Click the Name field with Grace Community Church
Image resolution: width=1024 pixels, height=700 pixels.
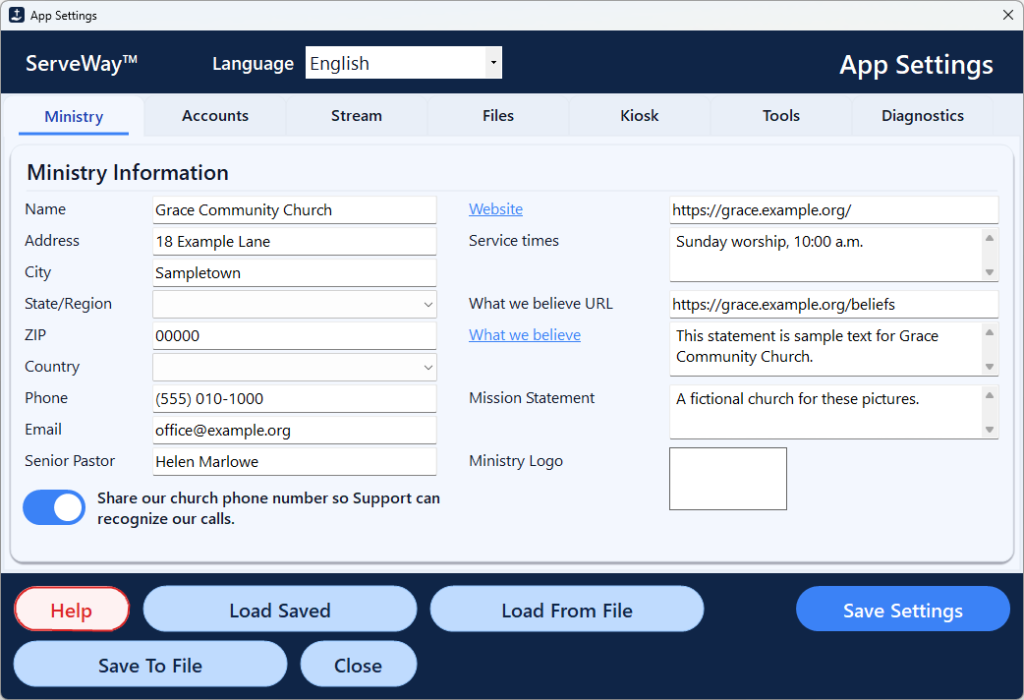point(295,210)
